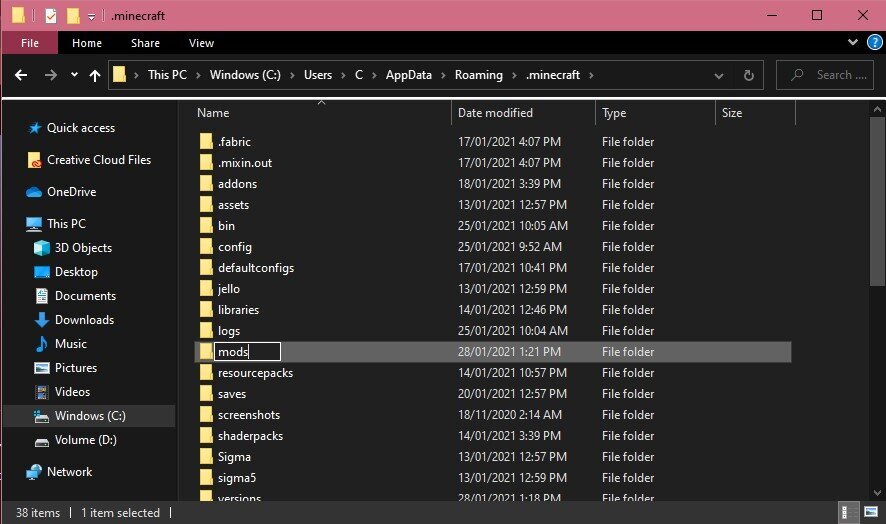The width and height of the screenshot is (886, 524).
Task: Select the saves folder icon
Action: (206, 393)
